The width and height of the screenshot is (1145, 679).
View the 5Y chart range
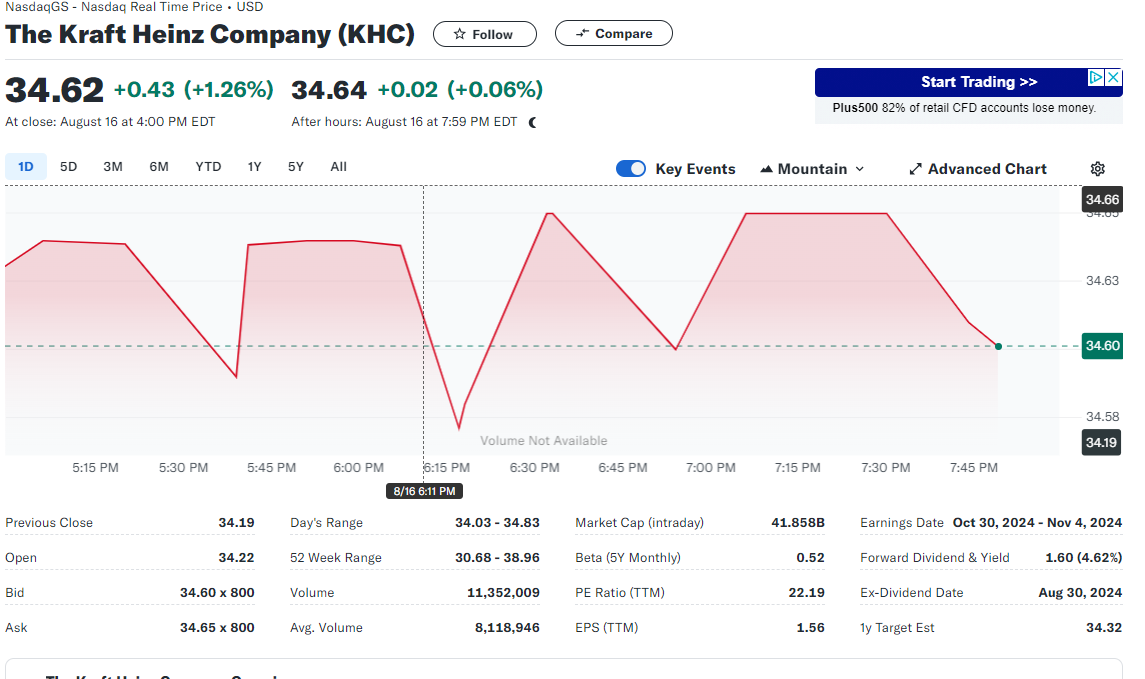coord(296,167)
